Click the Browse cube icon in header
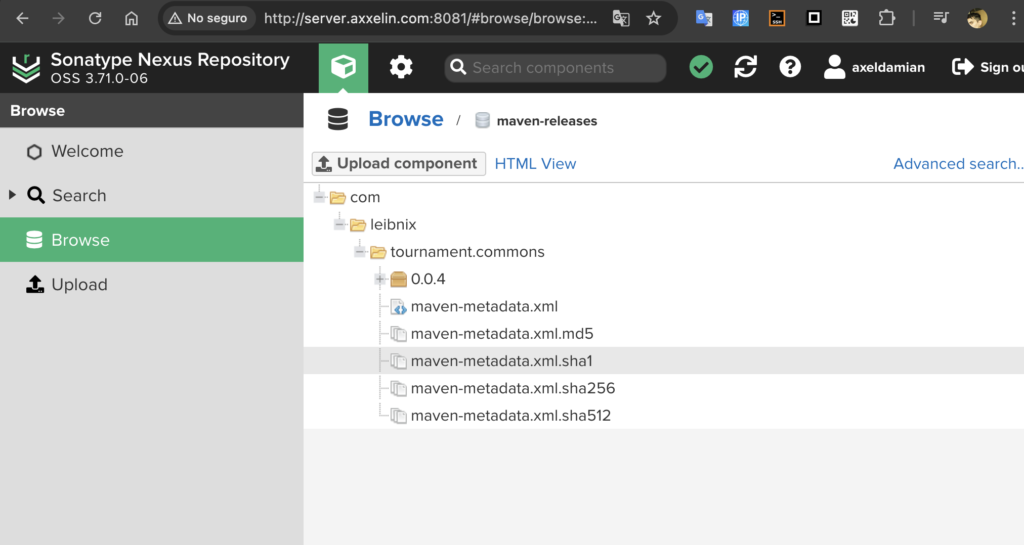The width and height of the screenshot is (1024, 545). click(x=343, y=68)
